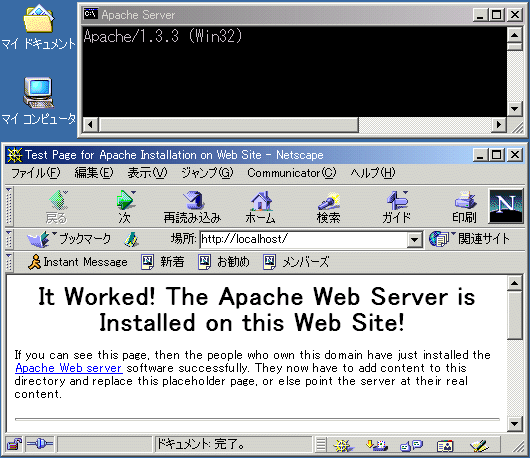Open Search (検索) flashlight icon
The height and width of the screenshot is (458, 530).
coord(329,207)
